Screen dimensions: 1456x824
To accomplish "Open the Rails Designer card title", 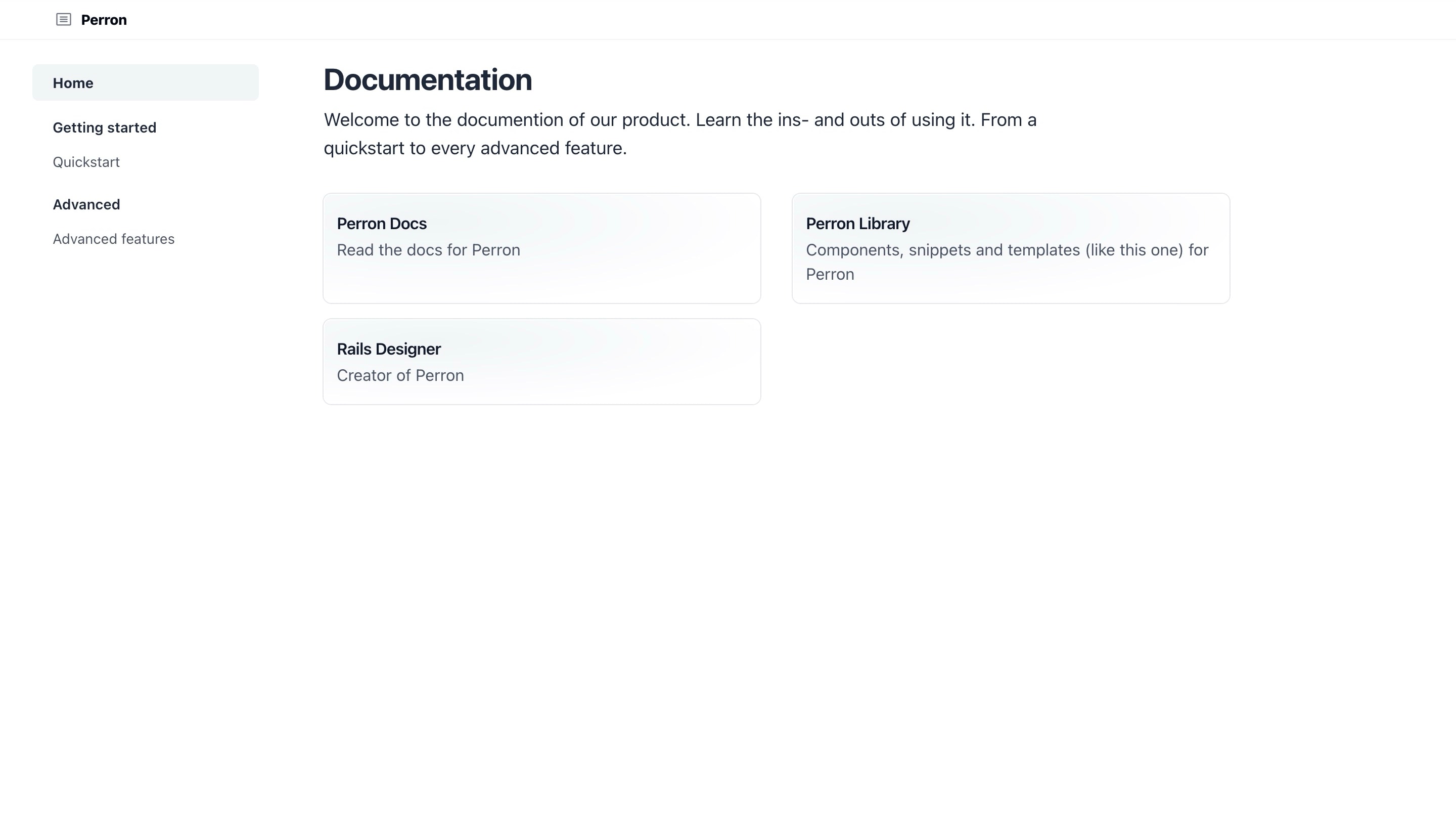I will point(388,349).
